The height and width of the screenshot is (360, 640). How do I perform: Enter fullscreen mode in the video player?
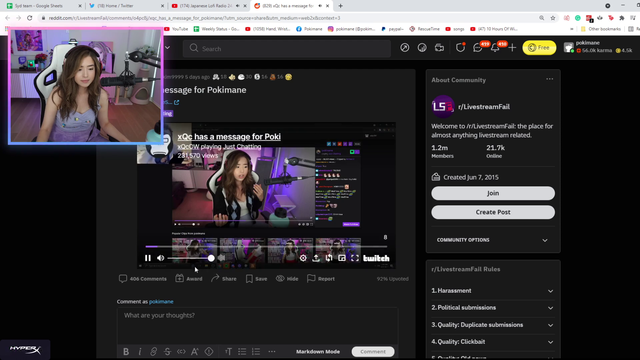[355, 258]
